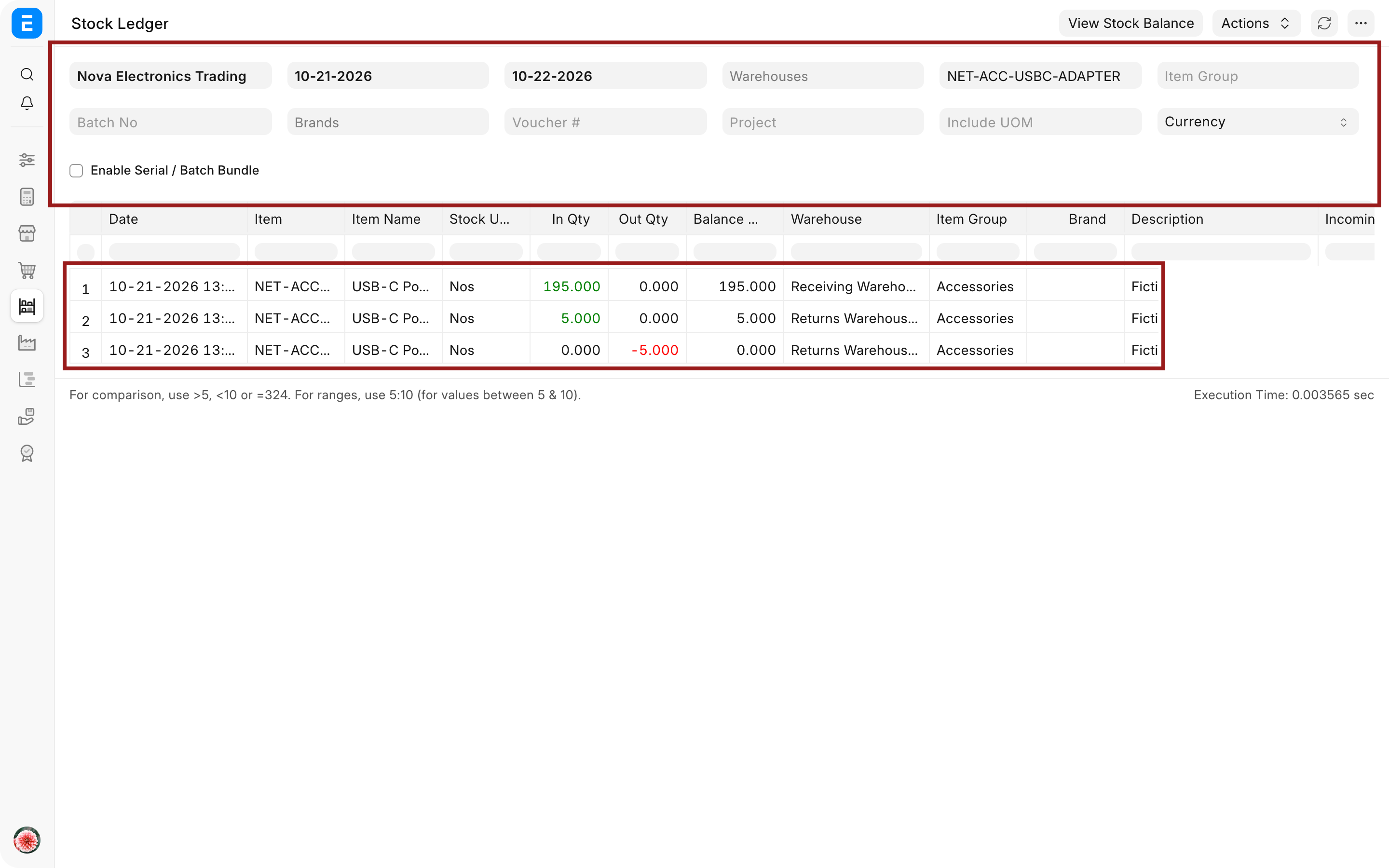
Task: Expand the Actions menu
Action: coord(1256,23)
